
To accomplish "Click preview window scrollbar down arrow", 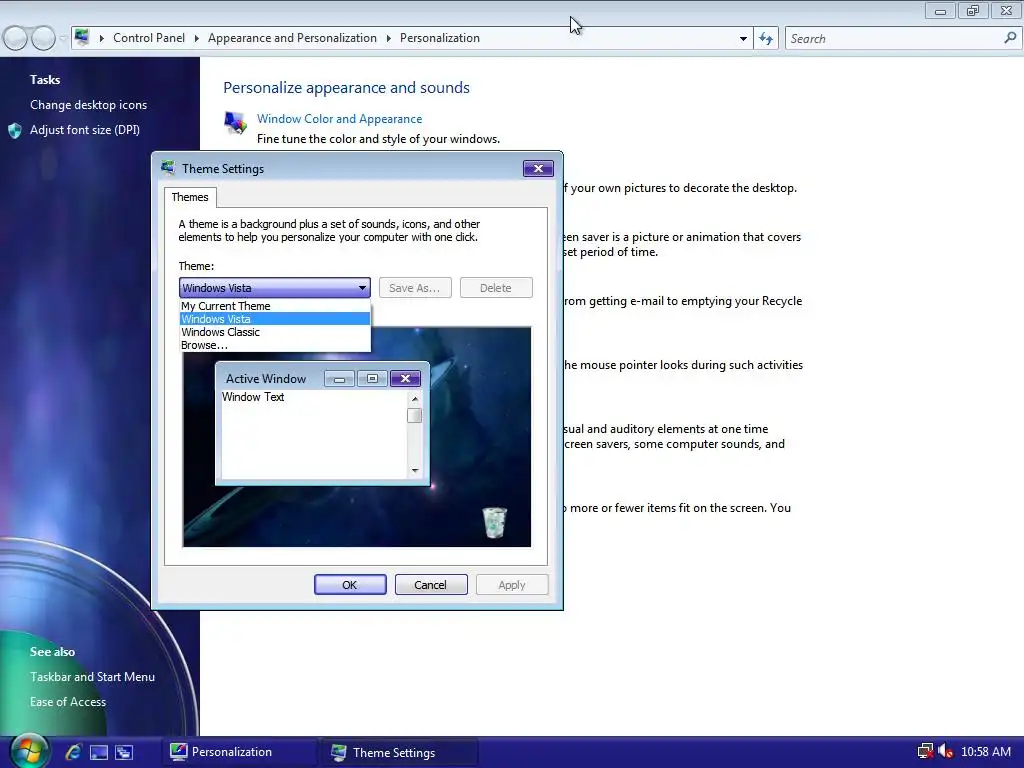I will 415,470.
